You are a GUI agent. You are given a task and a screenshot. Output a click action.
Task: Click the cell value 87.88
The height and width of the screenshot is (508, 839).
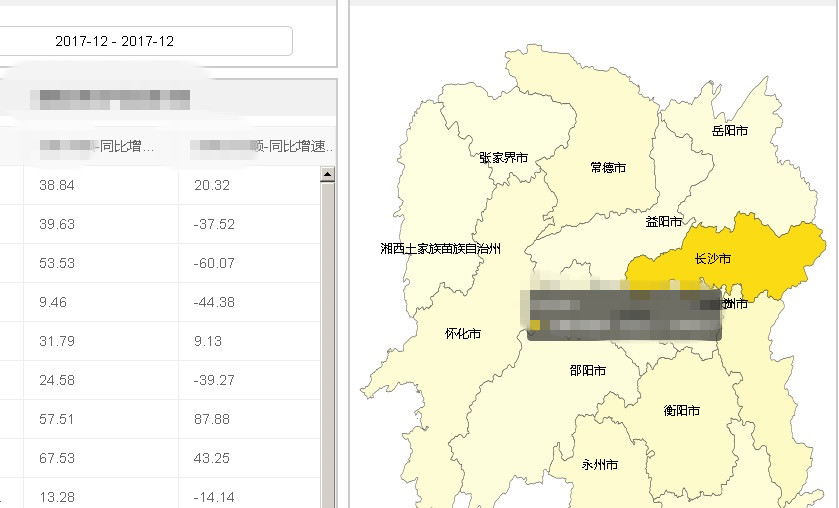click(212, 420)
